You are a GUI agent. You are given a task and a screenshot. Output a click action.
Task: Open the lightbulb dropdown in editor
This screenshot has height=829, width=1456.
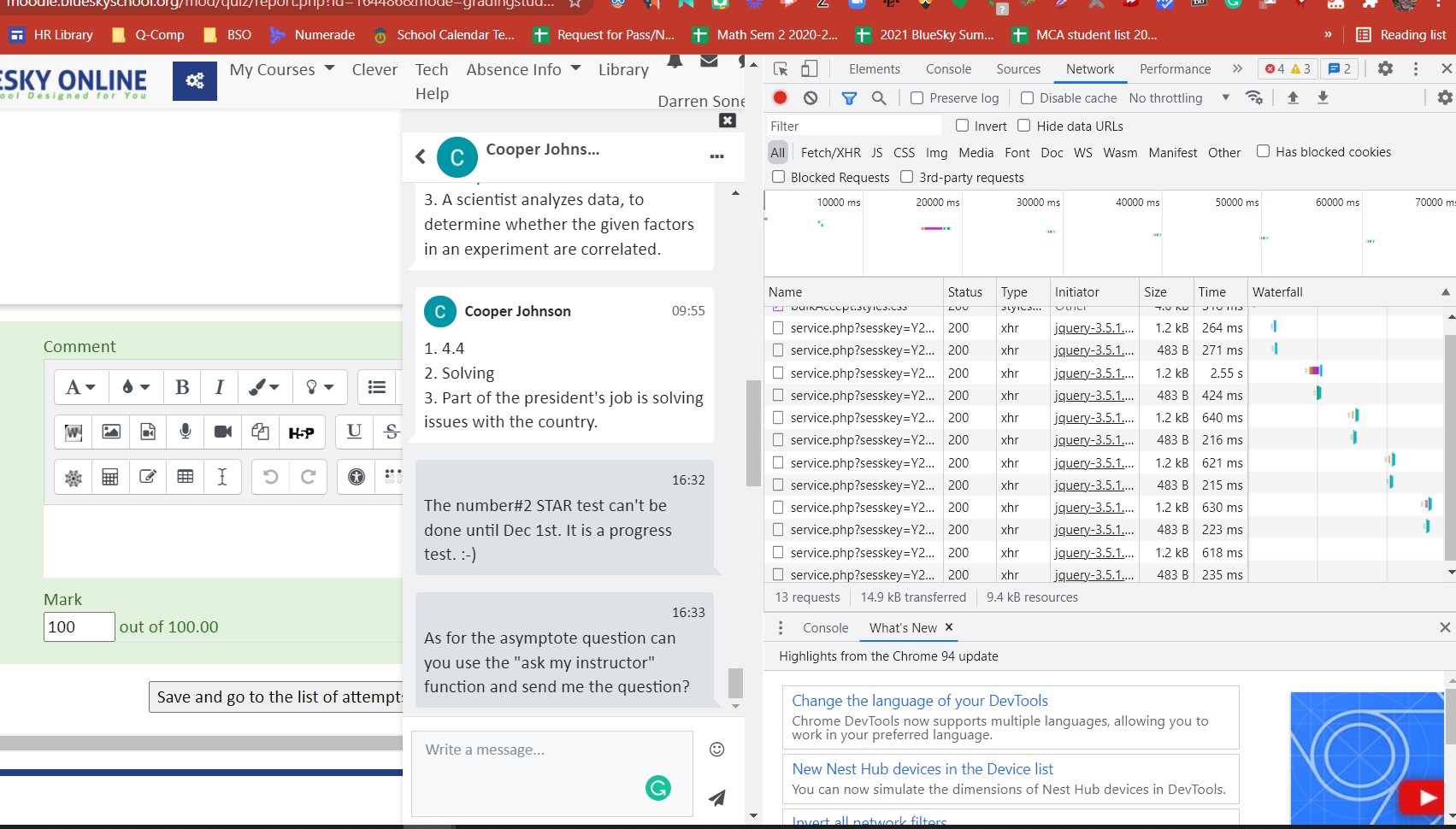tap(319, 387)
